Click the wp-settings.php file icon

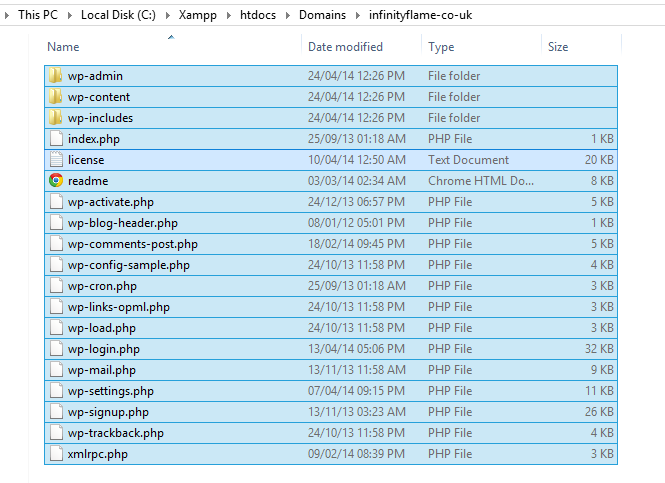(x=56, y=391)
